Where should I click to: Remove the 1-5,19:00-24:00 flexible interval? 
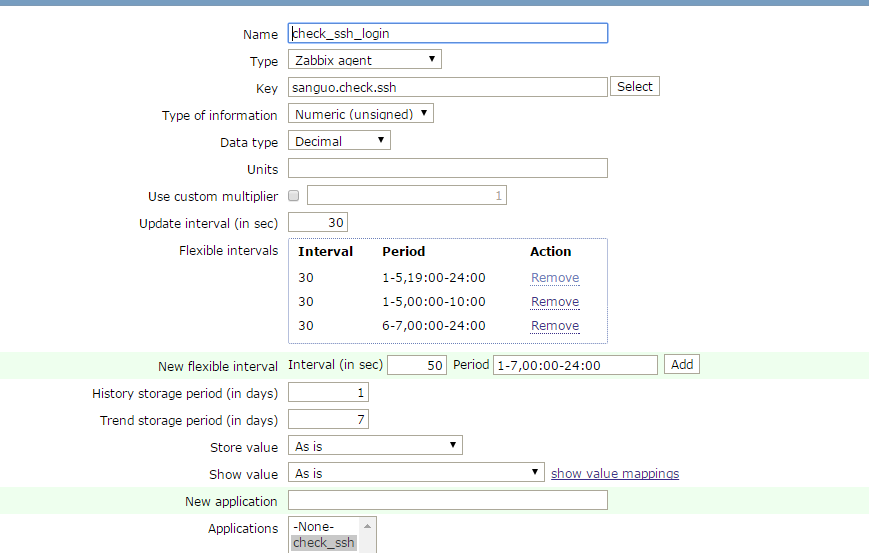(x=555, y=278)
